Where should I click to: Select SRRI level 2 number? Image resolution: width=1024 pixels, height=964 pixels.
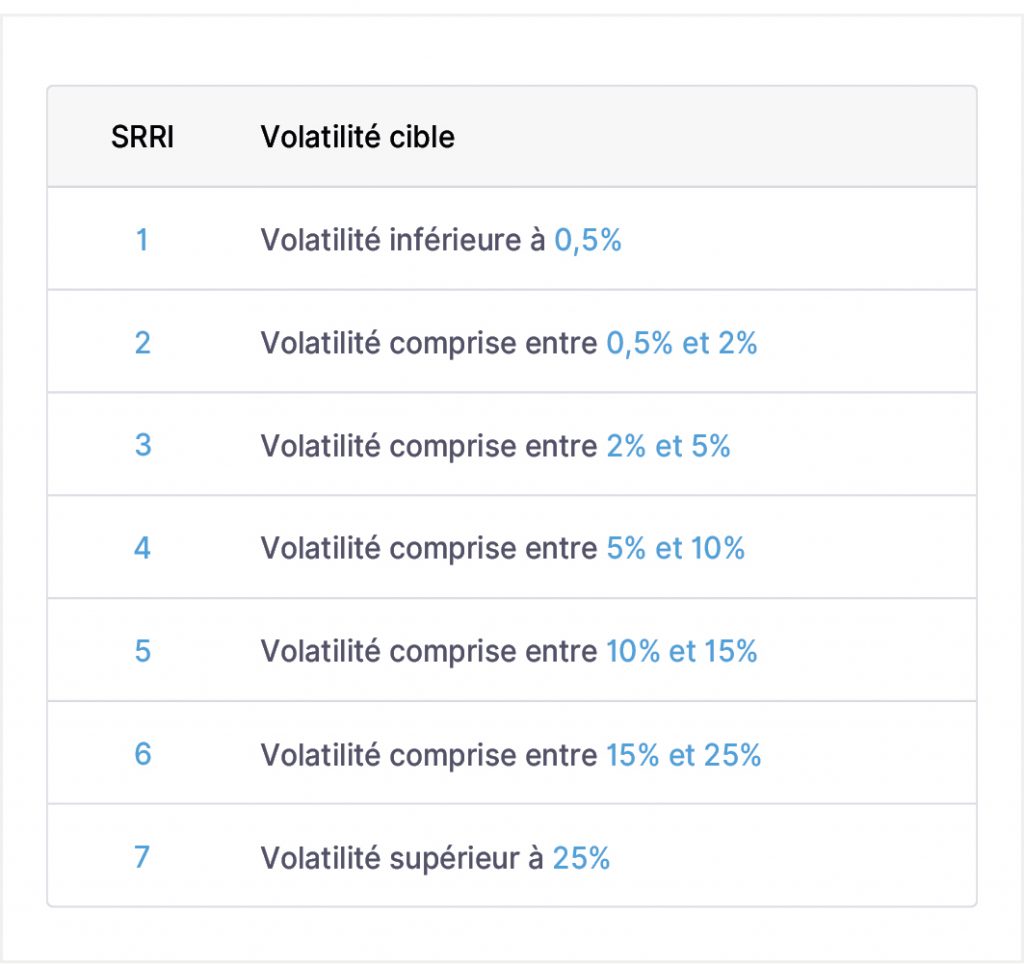click(142, 343)
